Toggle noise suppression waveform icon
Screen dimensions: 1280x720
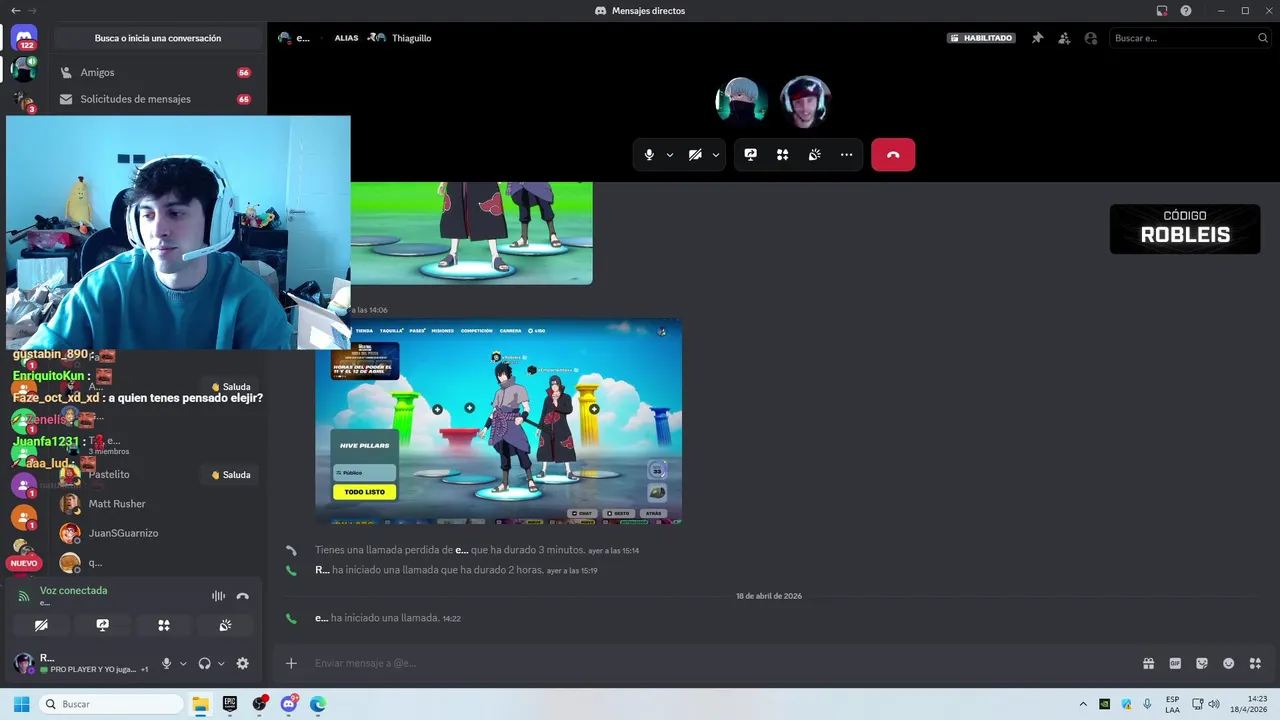[x=218, y=596]
